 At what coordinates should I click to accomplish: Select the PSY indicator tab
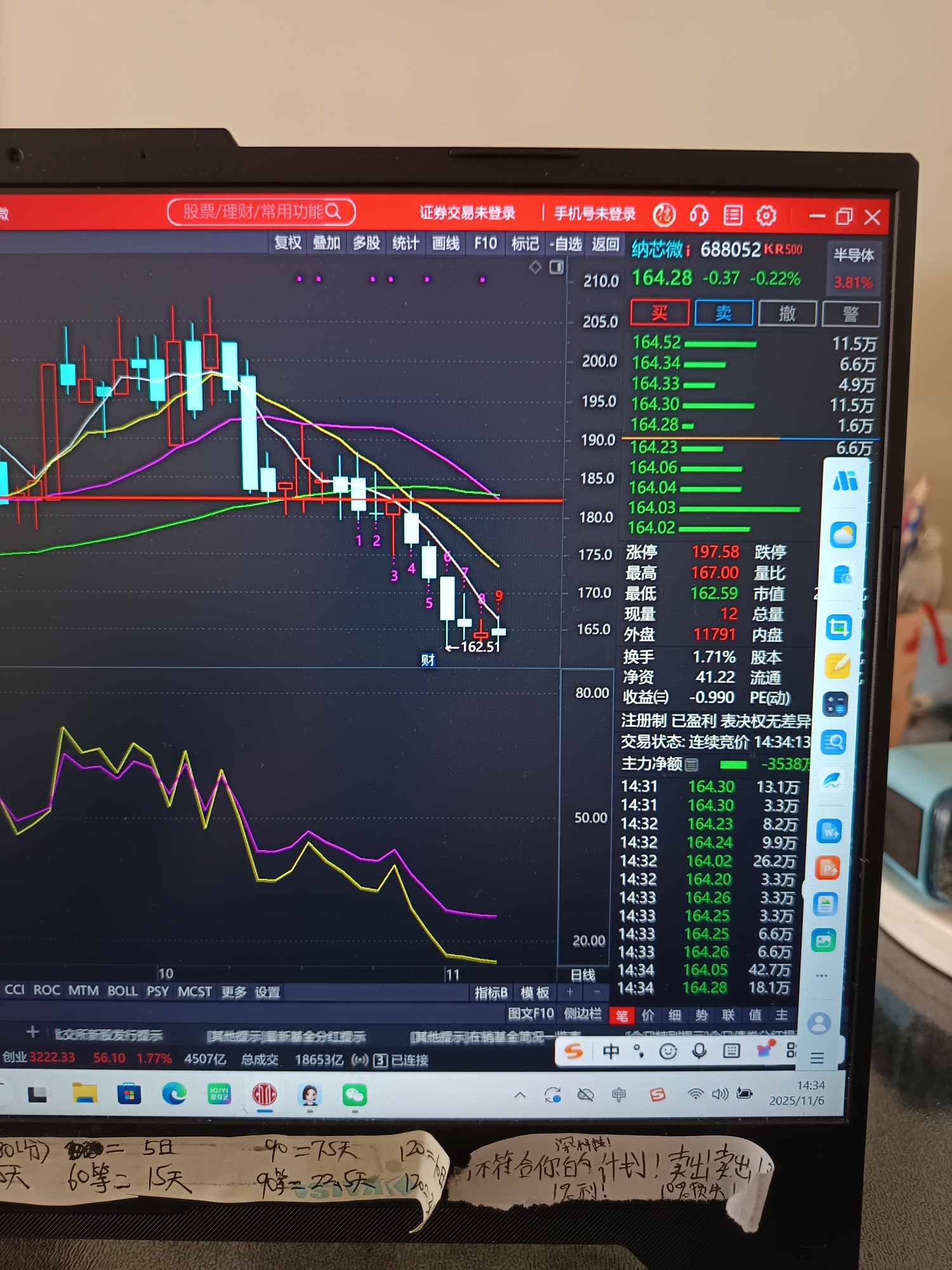coord(157,991)
